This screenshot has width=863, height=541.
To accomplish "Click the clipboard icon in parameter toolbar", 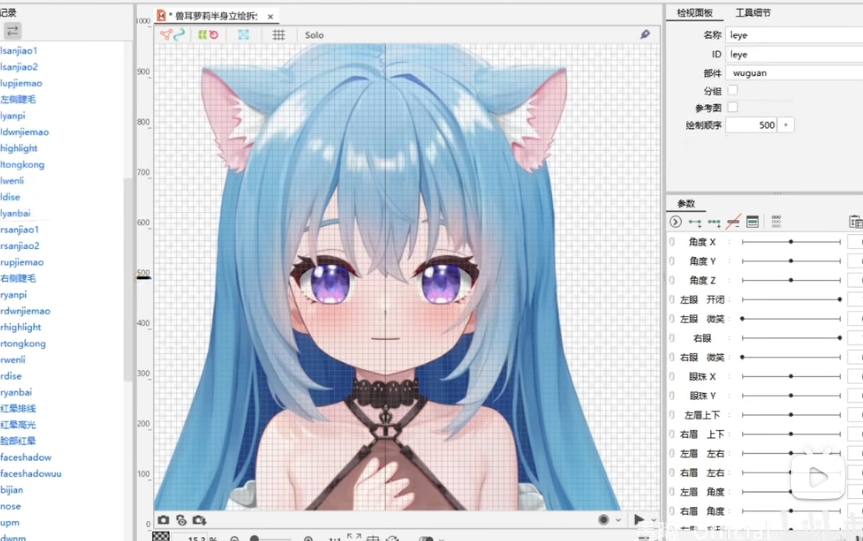I will coord(855,222).
